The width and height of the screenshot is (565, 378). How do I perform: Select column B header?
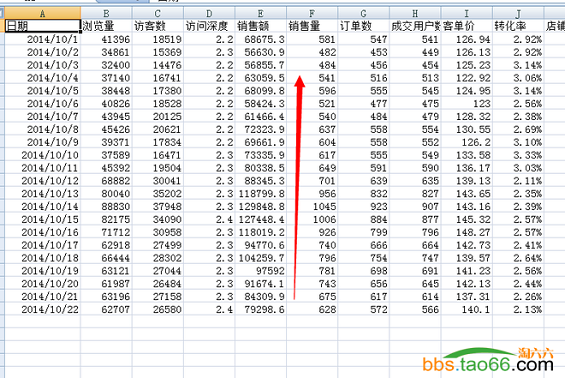click(x=106, y=13)
